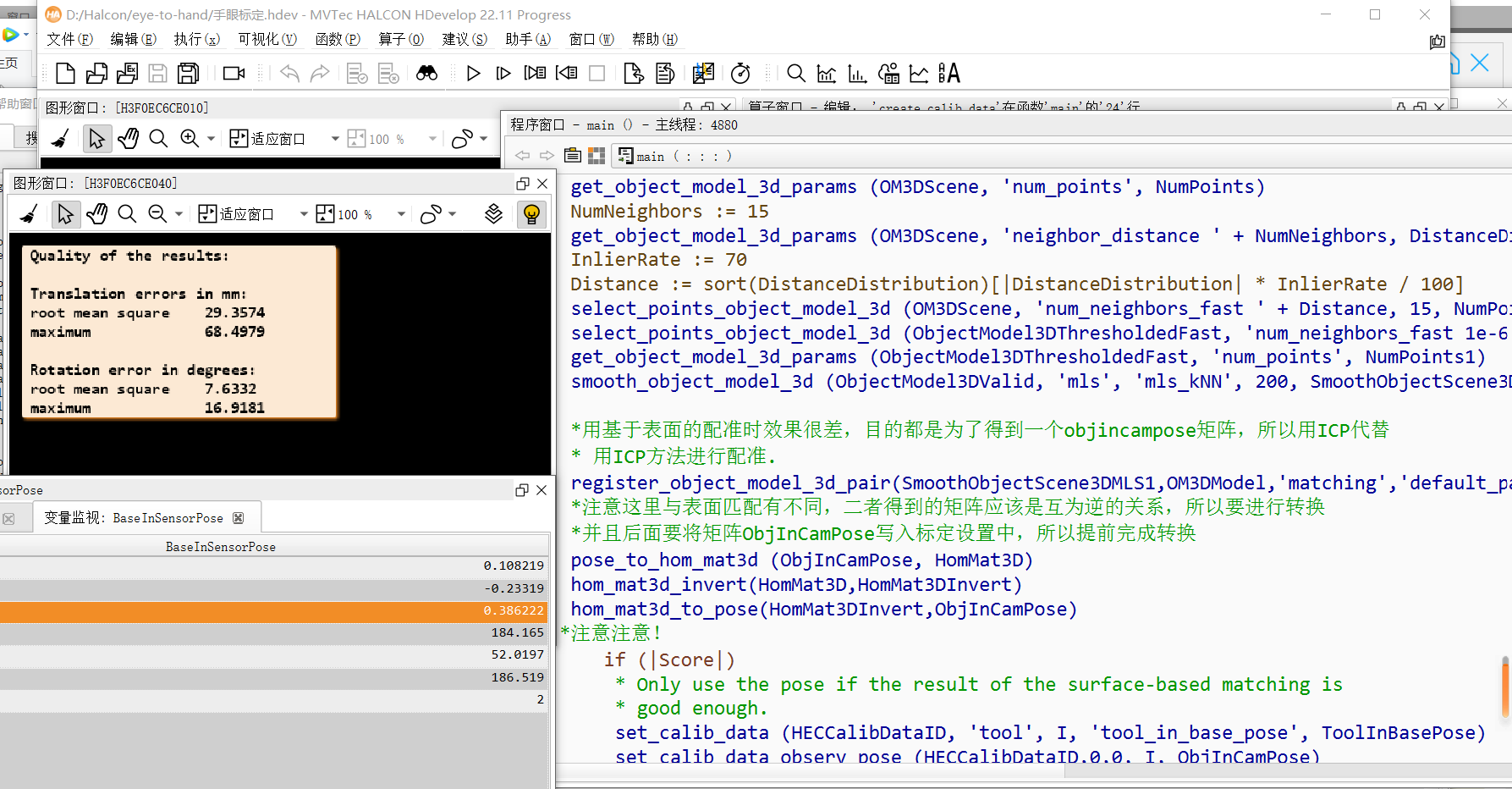Click the program window back arrow

pyautogui.click(x=522, y=156)
